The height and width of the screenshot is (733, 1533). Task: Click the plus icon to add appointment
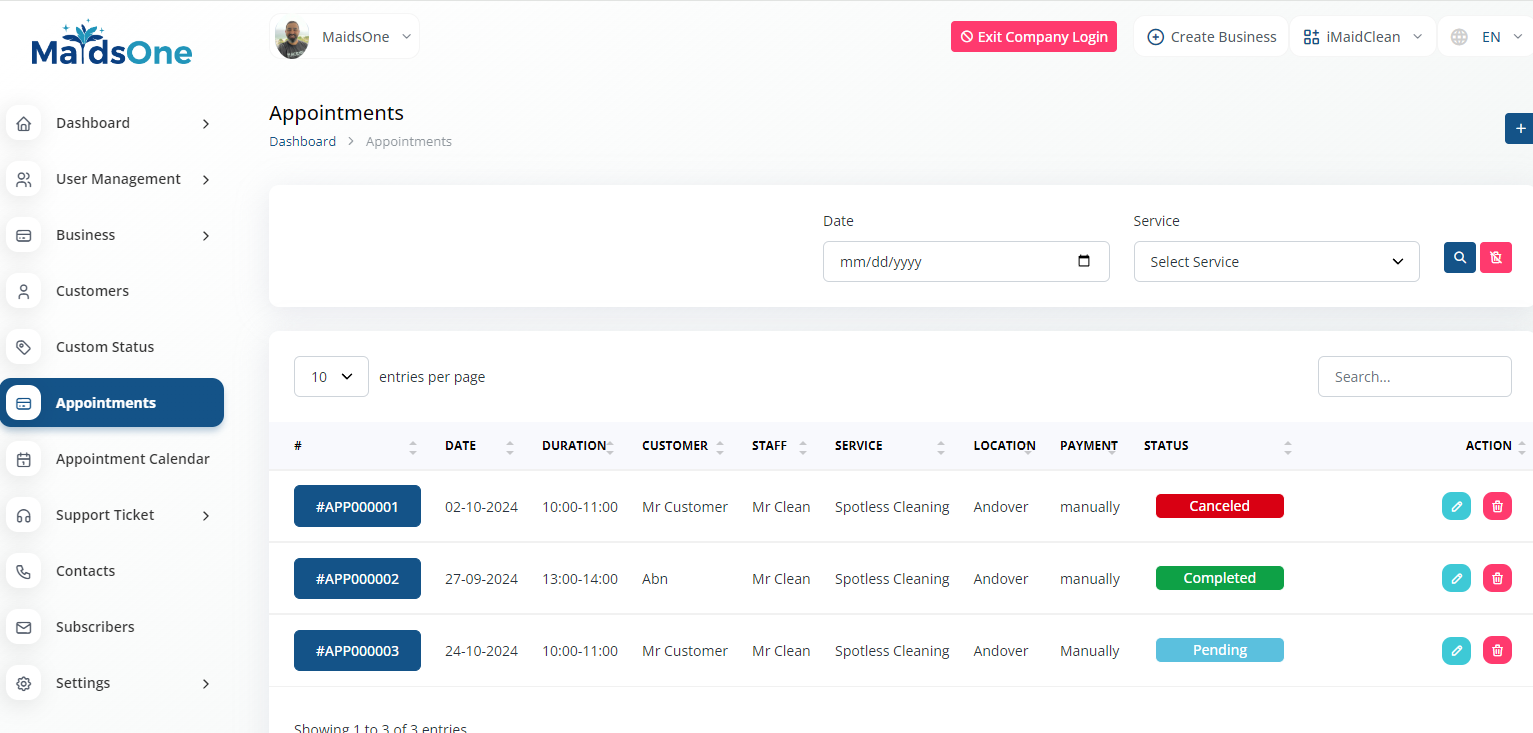click(x=1520, y=128)
